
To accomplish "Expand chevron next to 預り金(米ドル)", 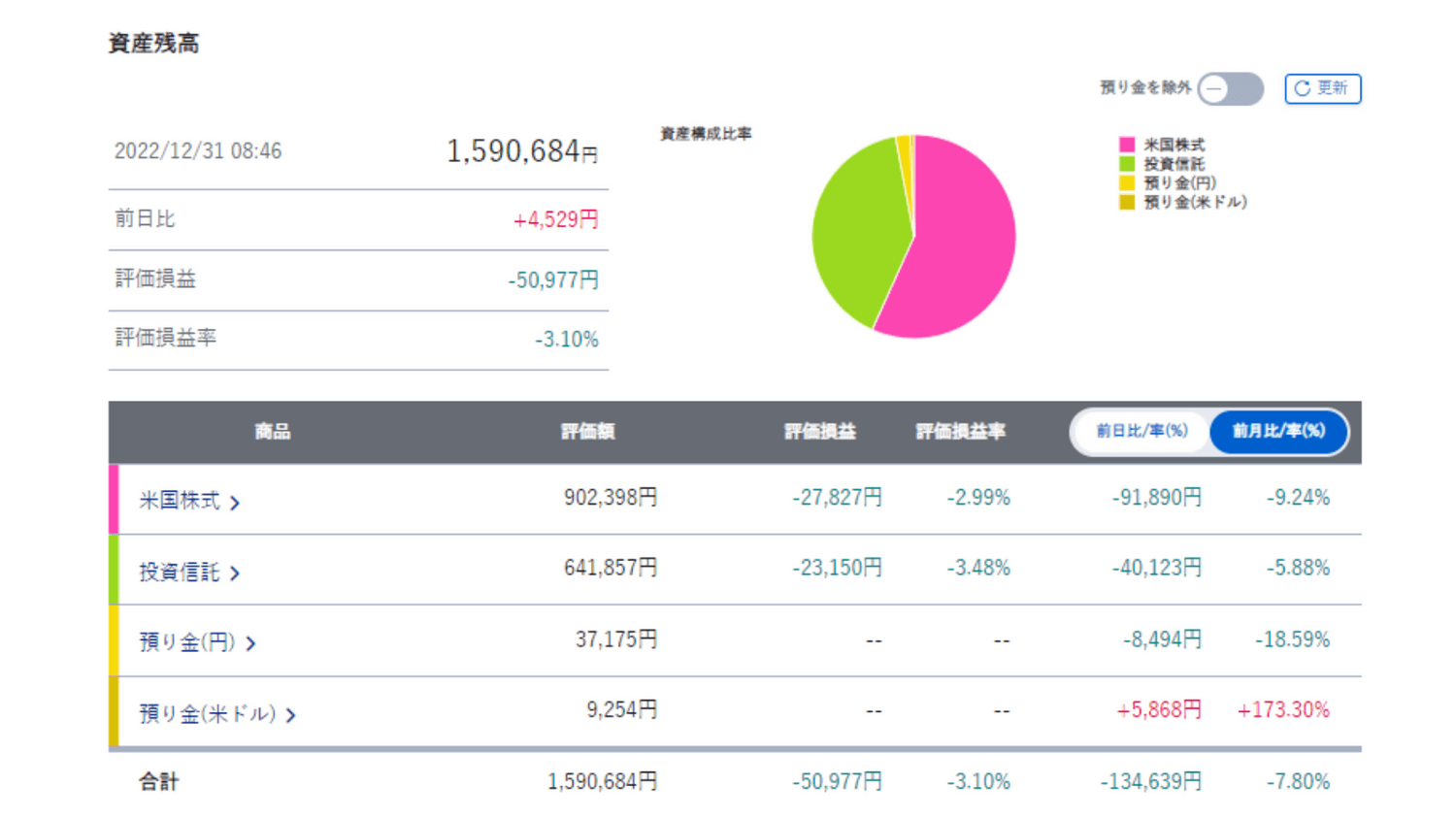I will (x=290, y=715).
